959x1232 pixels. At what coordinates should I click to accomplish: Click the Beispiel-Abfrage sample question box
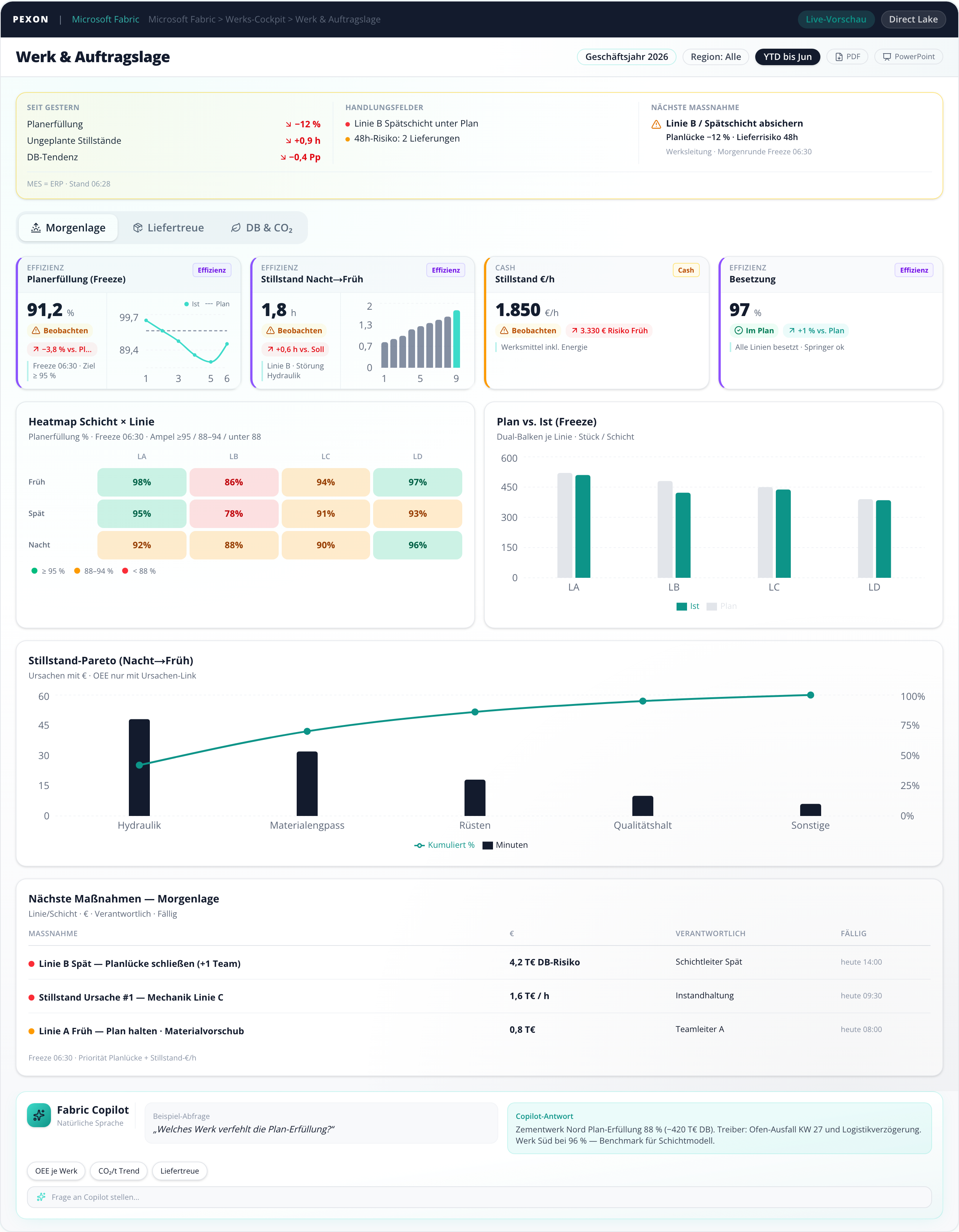point(321,1123)
